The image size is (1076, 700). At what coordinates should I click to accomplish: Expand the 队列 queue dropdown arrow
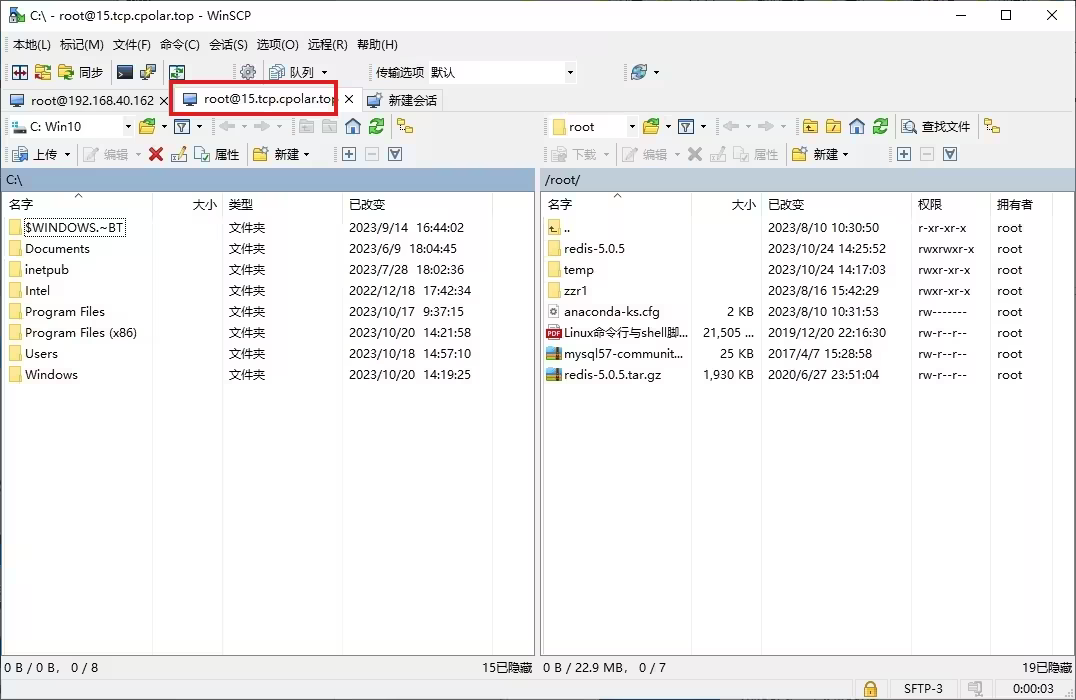pyautogui.click(x=325, y=72)
